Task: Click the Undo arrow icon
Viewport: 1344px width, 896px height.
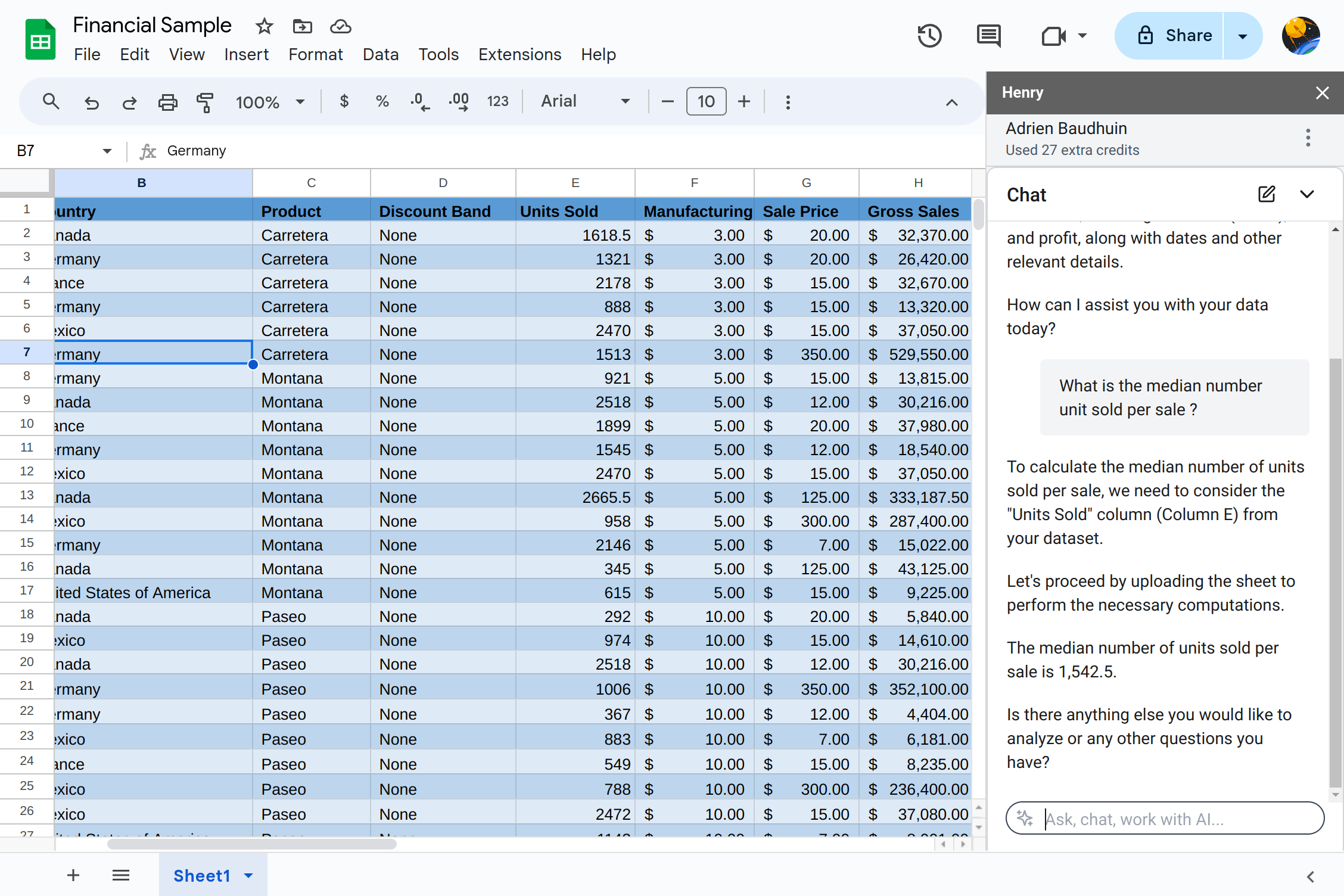Action: point(91,102)
